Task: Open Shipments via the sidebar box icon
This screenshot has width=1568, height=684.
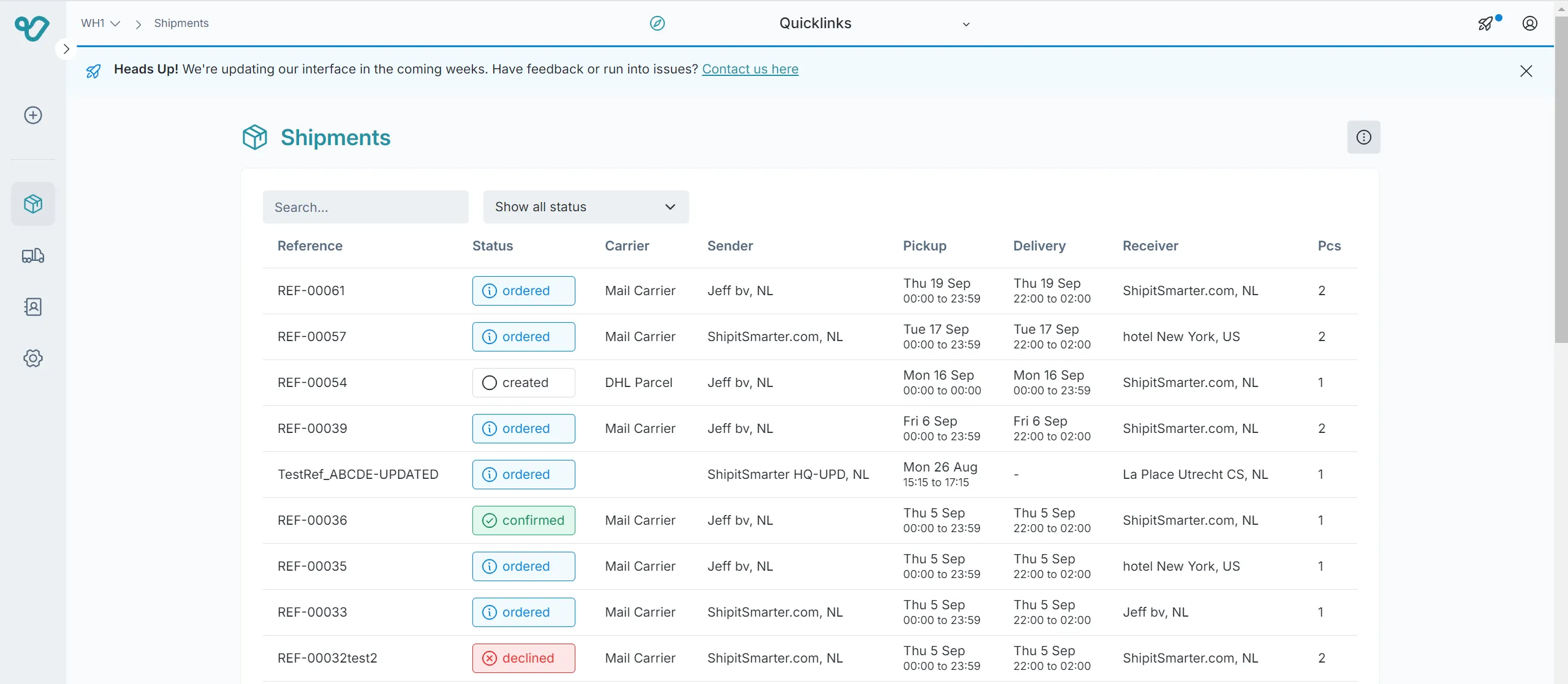Action: (33, 204)
